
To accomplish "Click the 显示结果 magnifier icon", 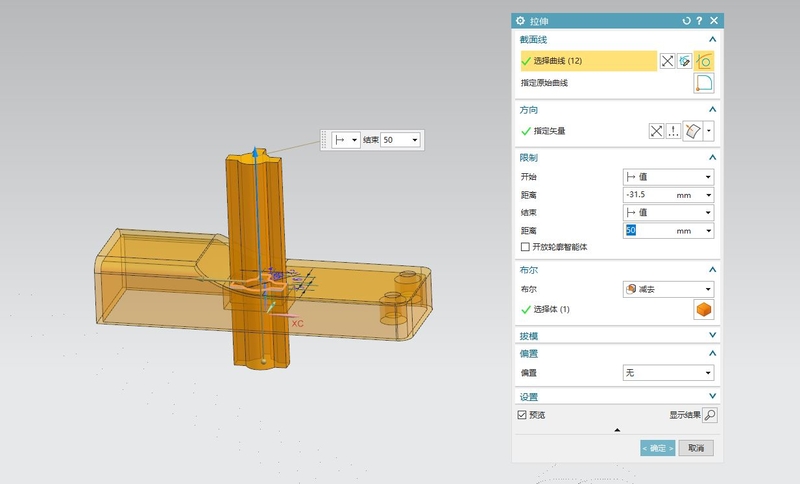I will (x=710, y=415).
